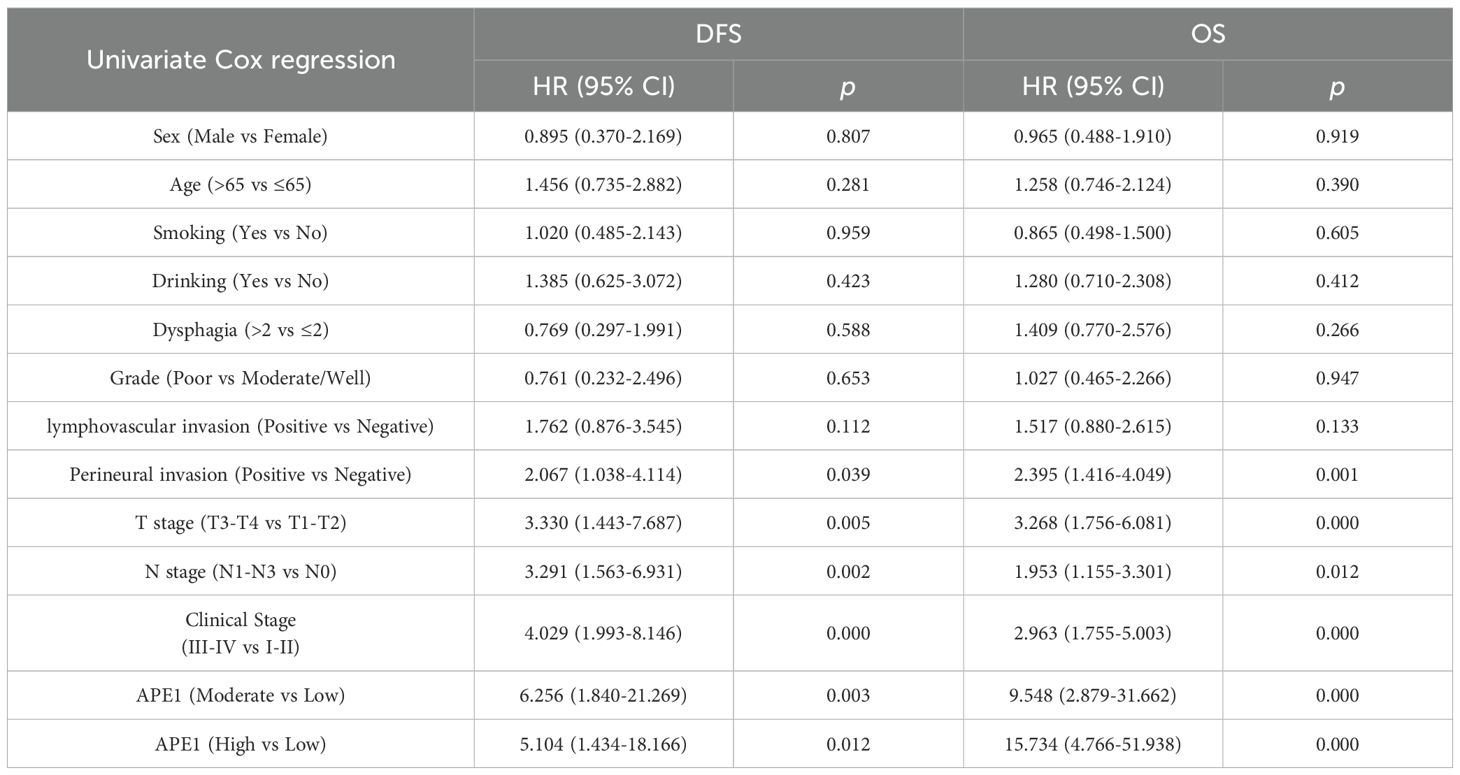Select the "Drinking (Yes vs No)" row label
The image size is (1460, 775).
tap(240, 281)
